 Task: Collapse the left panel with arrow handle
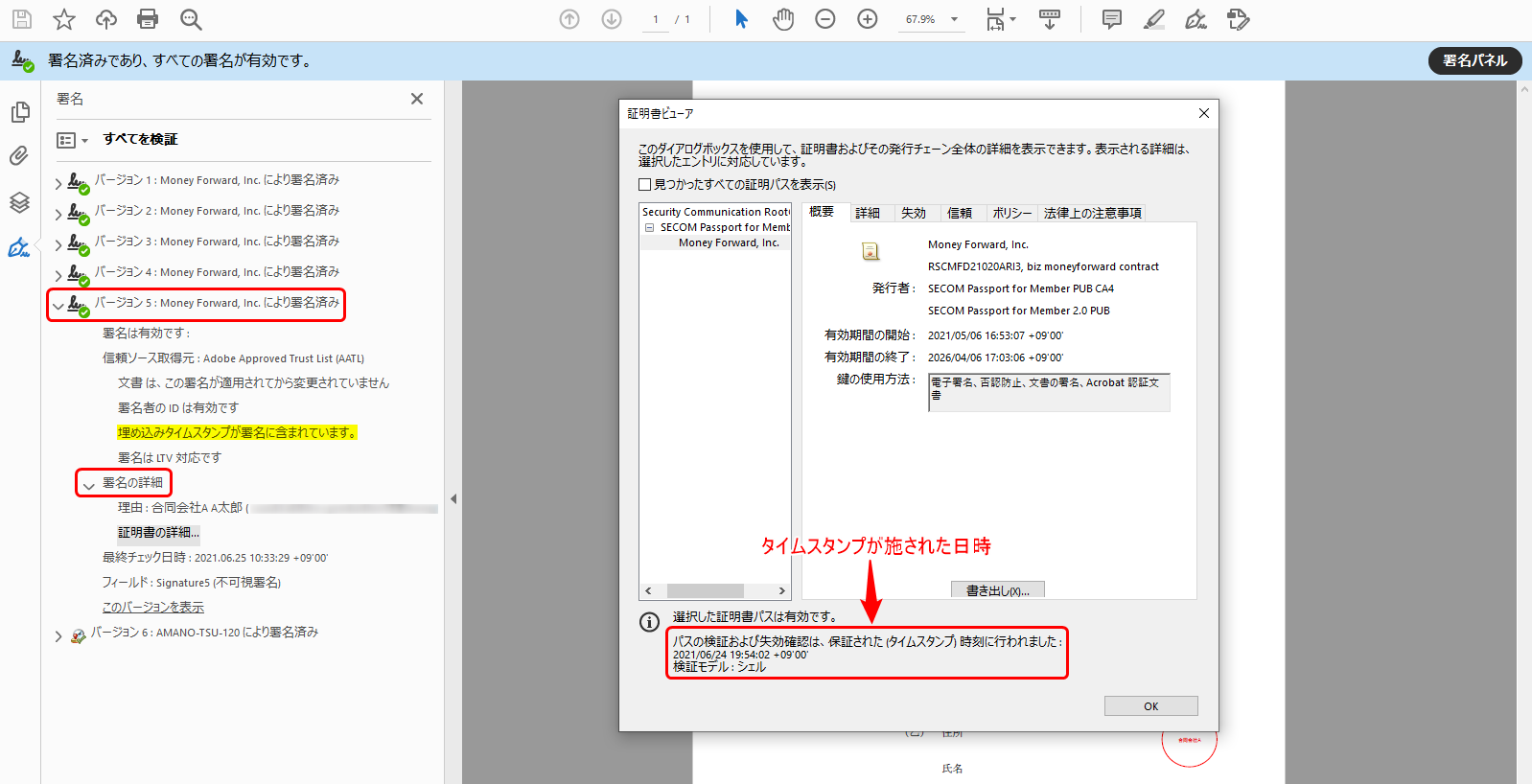pyautogui.click(x=453, y=498)
